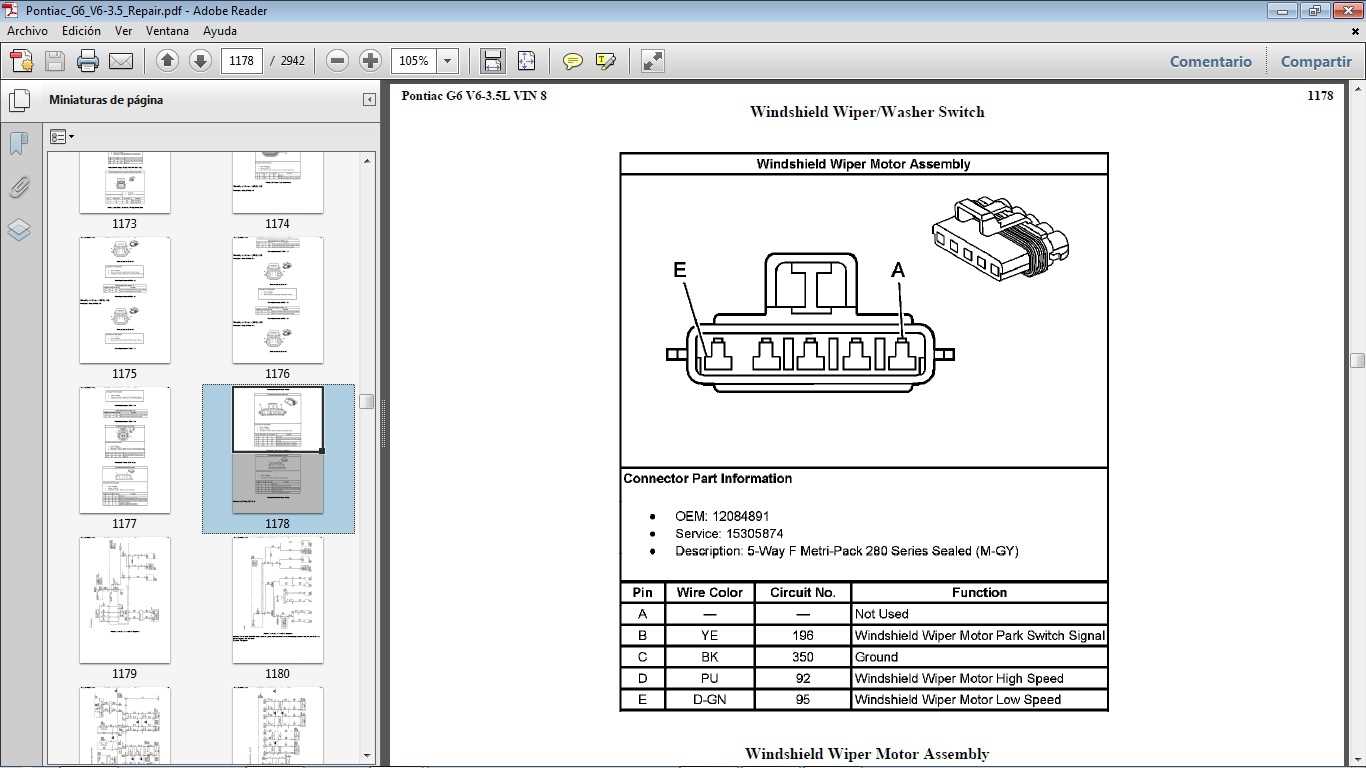Add a sticky note comment
Viewport: 1366px width, 768px height.
[573, 61]
